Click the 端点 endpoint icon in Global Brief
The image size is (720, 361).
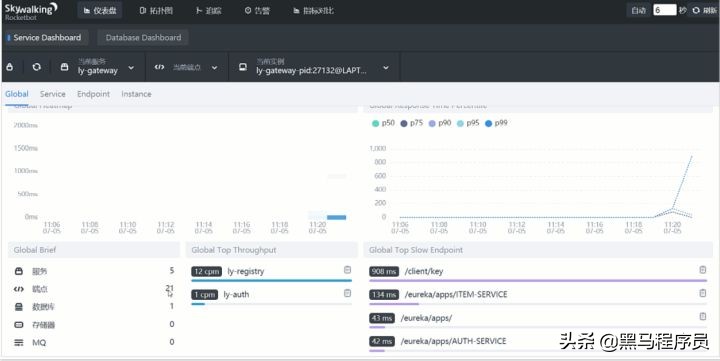tap(18, 289)
